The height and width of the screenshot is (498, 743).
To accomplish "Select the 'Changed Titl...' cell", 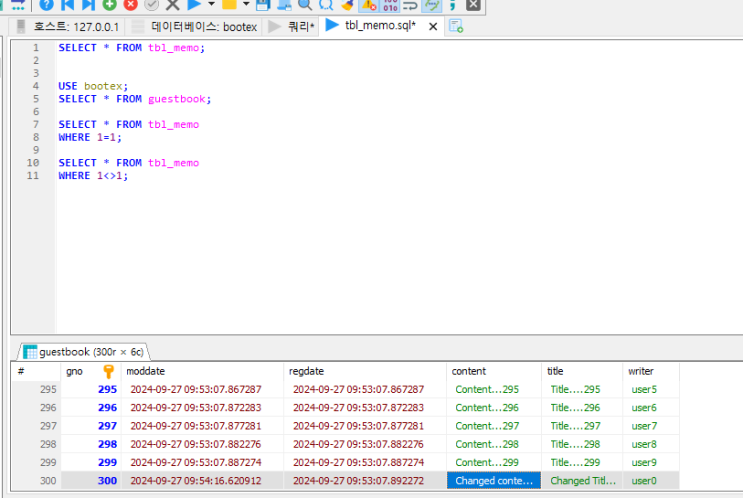I will point(582,480).
